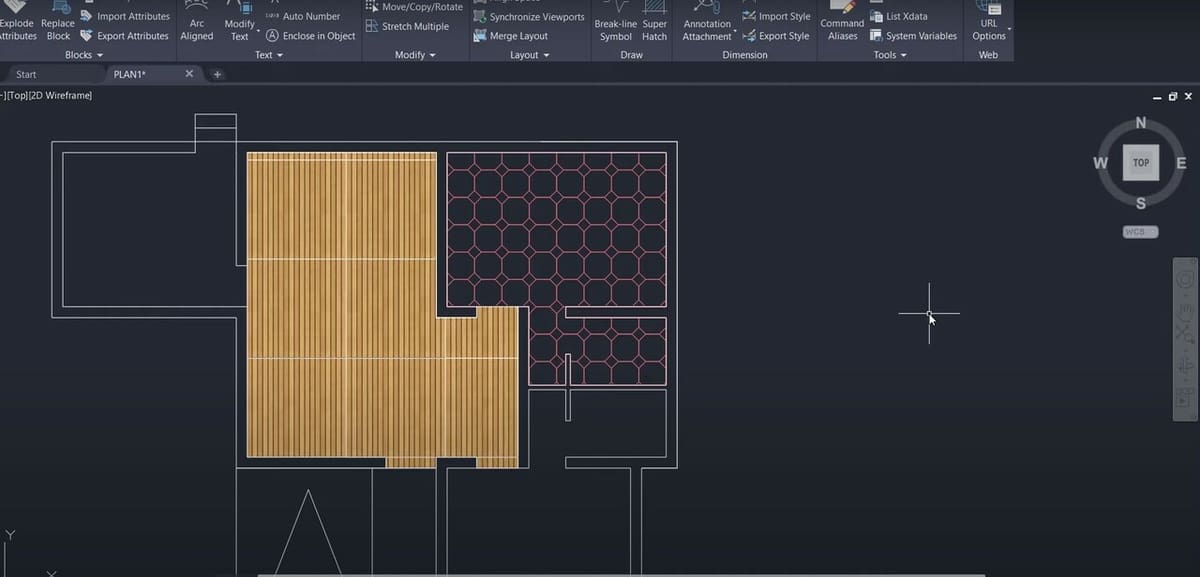Click Import Attributes in Blocks panel

point(124,16)
